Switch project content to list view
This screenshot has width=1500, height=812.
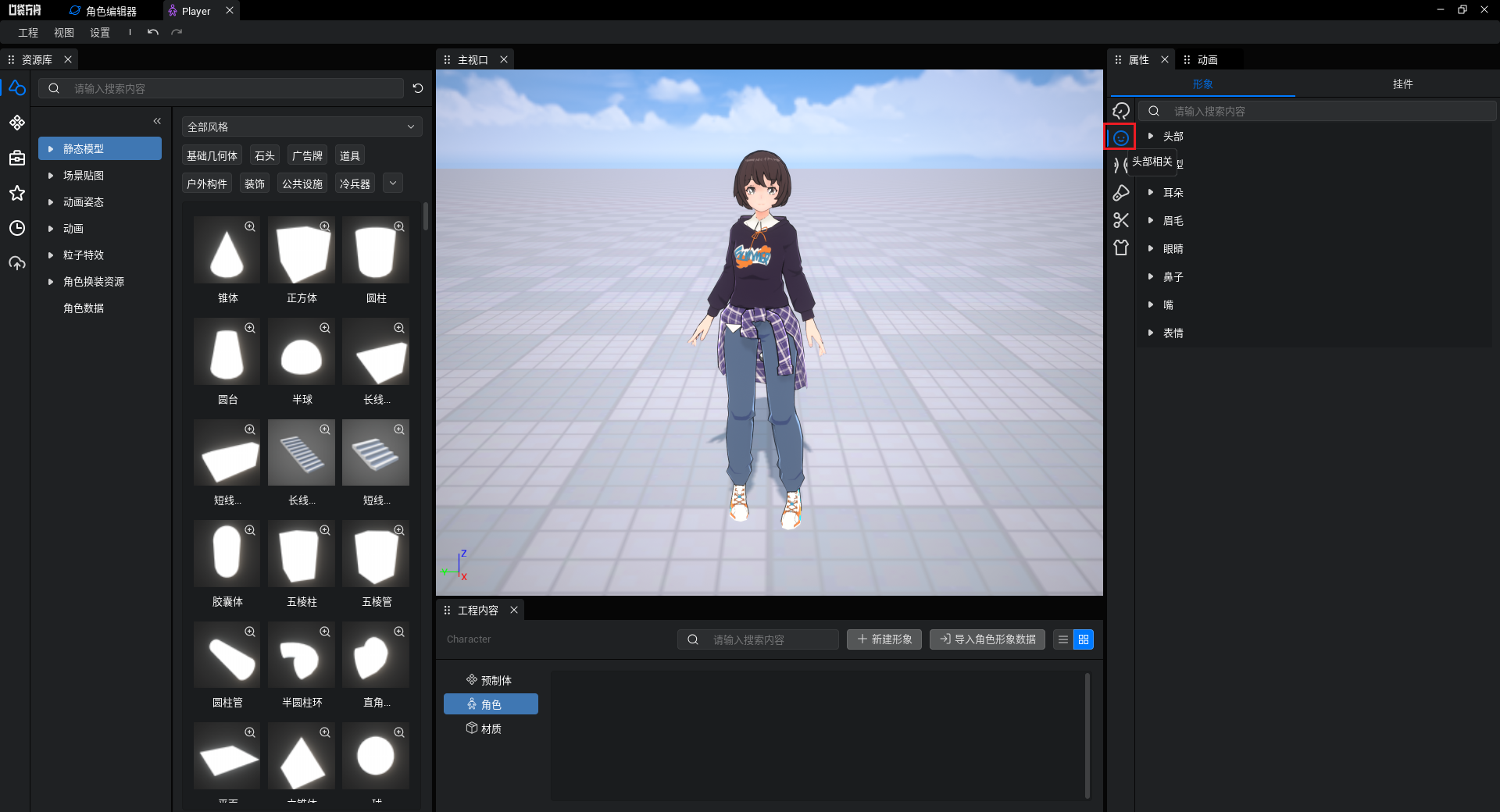pyautogui.click(x=1063, y=639)
